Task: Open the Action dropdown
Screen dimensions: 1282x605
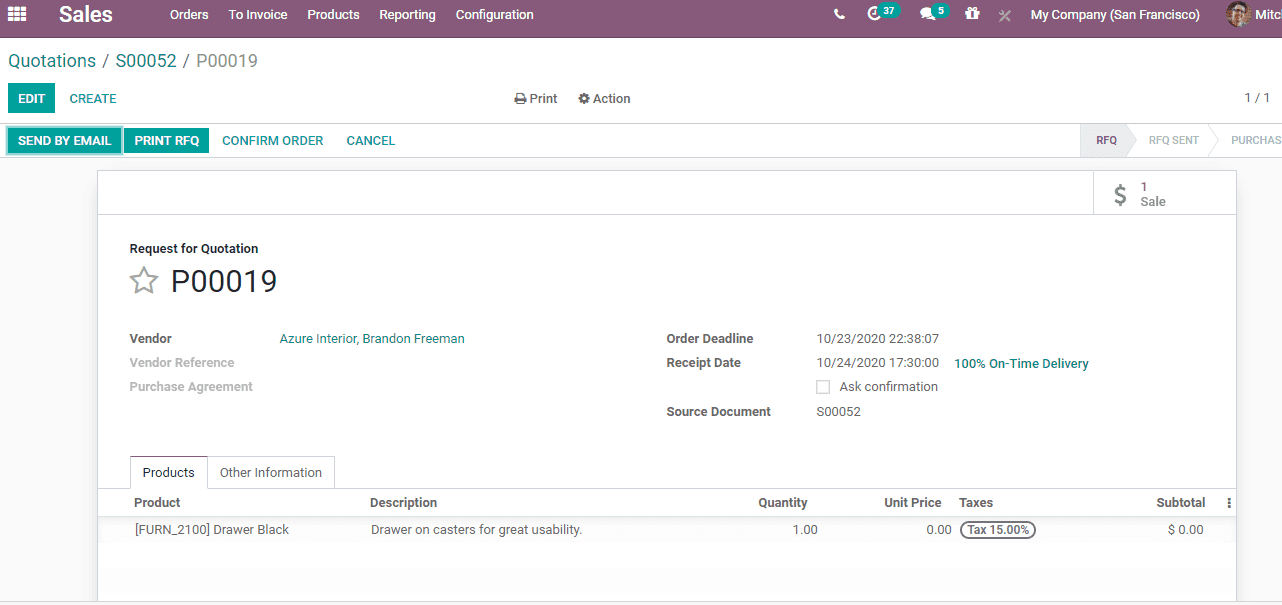Action: click(x=604, y=99)
